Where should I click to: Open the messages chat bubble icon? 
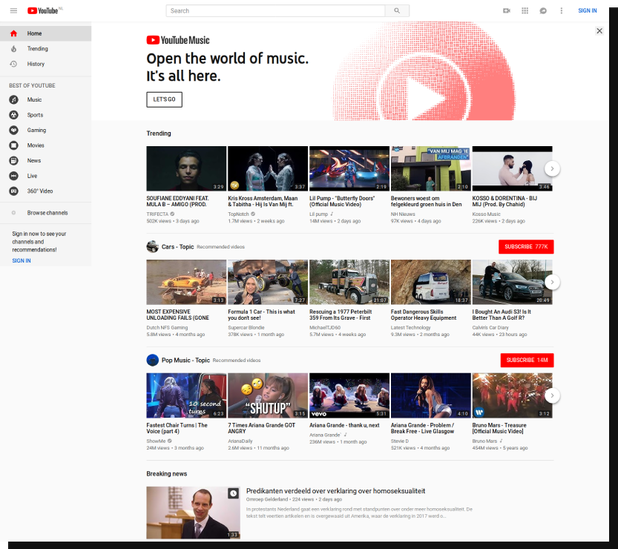pos(543,11)
